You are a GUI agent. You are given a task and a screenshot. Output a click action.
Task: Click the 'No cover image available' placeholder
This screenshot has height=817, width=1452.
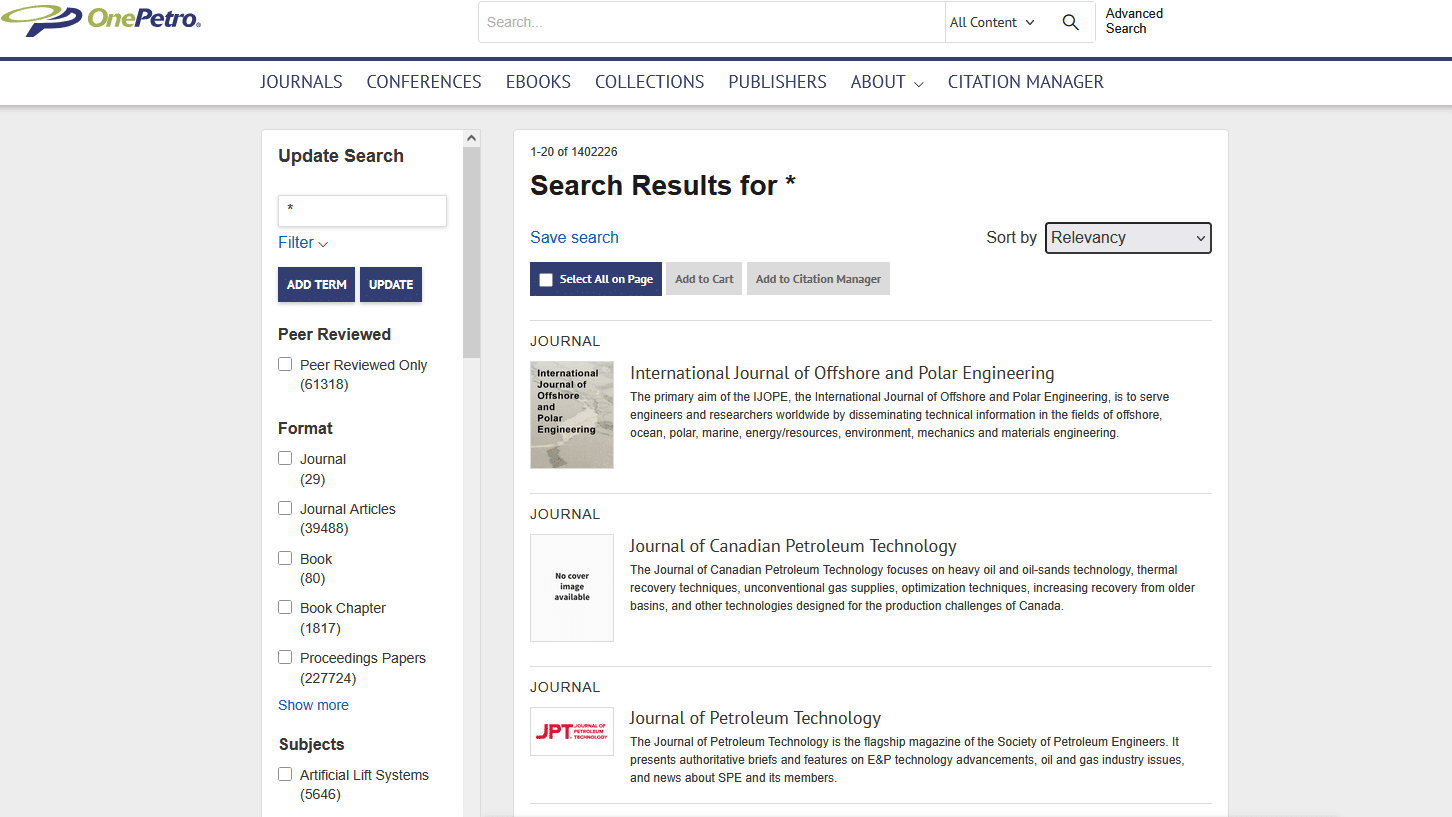pyautogui.click(x=572, y=587)
